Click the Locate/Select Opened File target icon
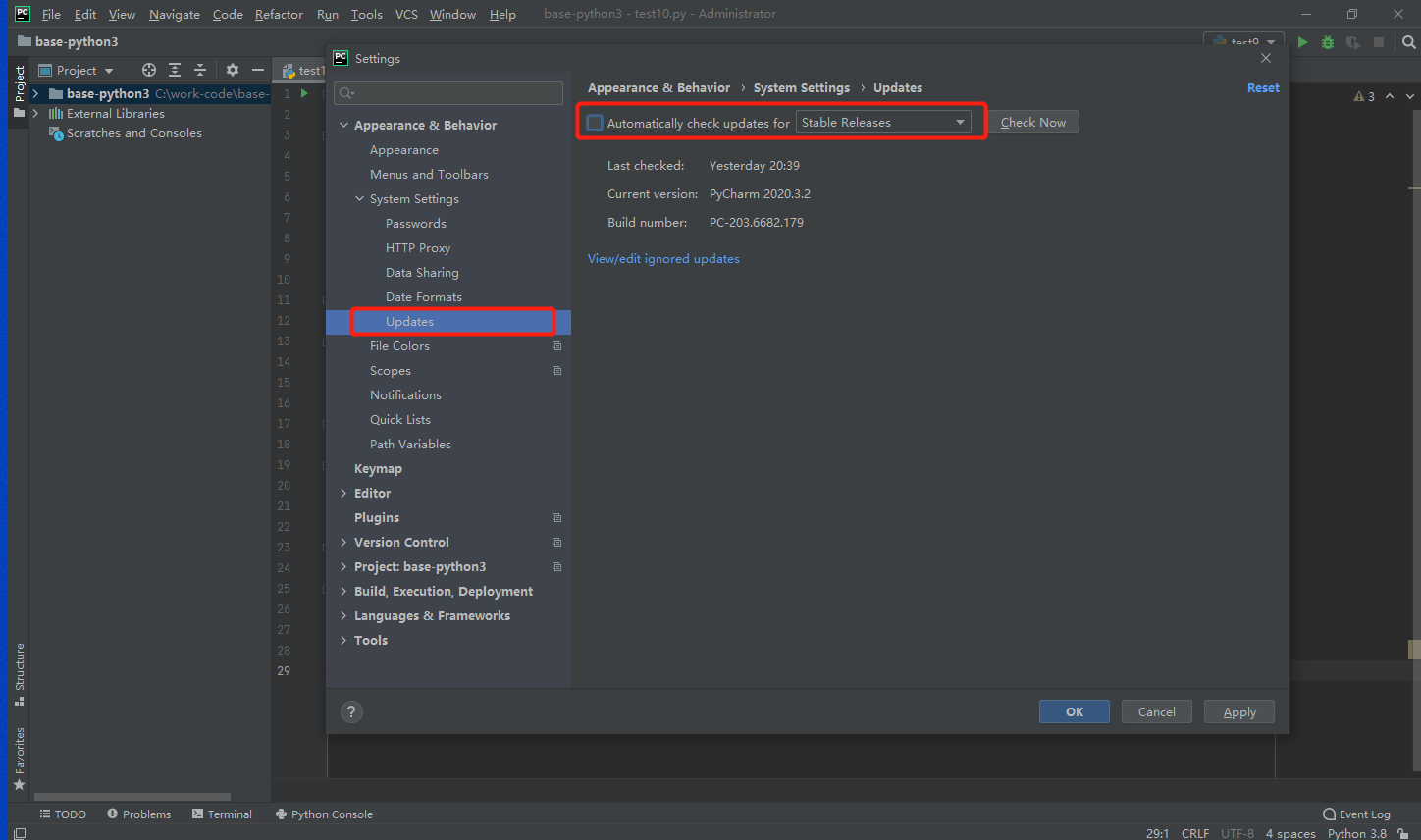1421x840 pixels. (149, 70)
